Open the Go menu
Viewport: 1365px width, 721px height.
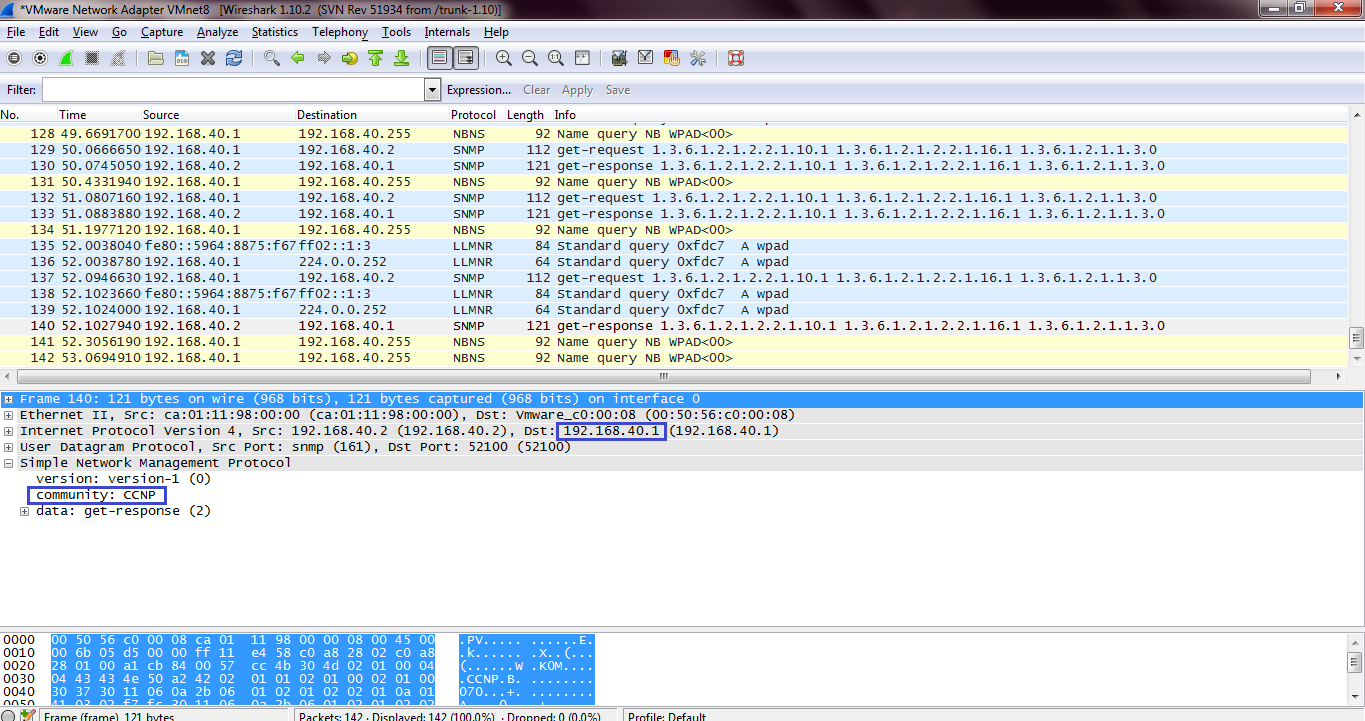click(119, 32)
